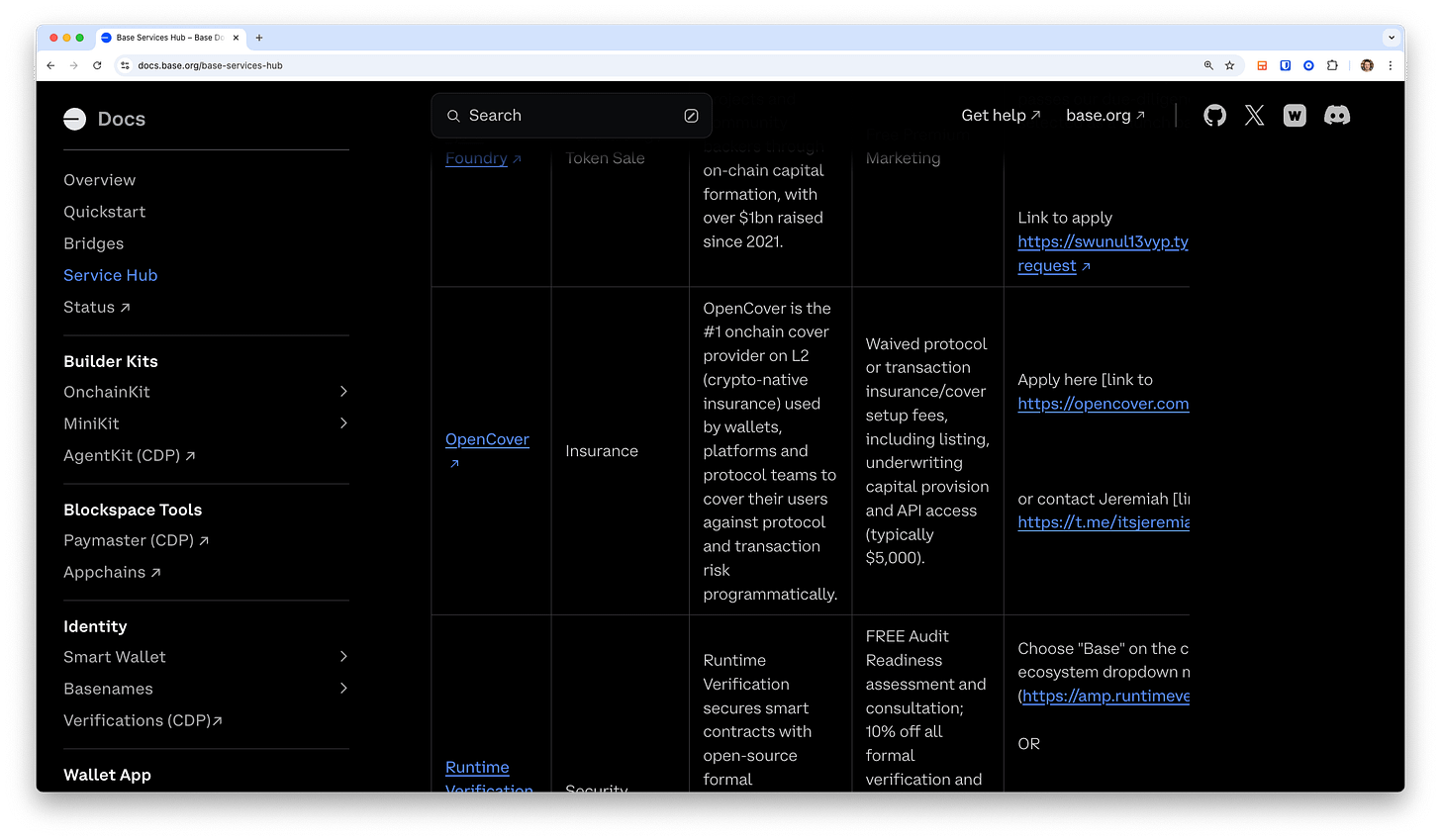
Task: Select Service Hub in sidebar
Action: [x=111, y=275]
